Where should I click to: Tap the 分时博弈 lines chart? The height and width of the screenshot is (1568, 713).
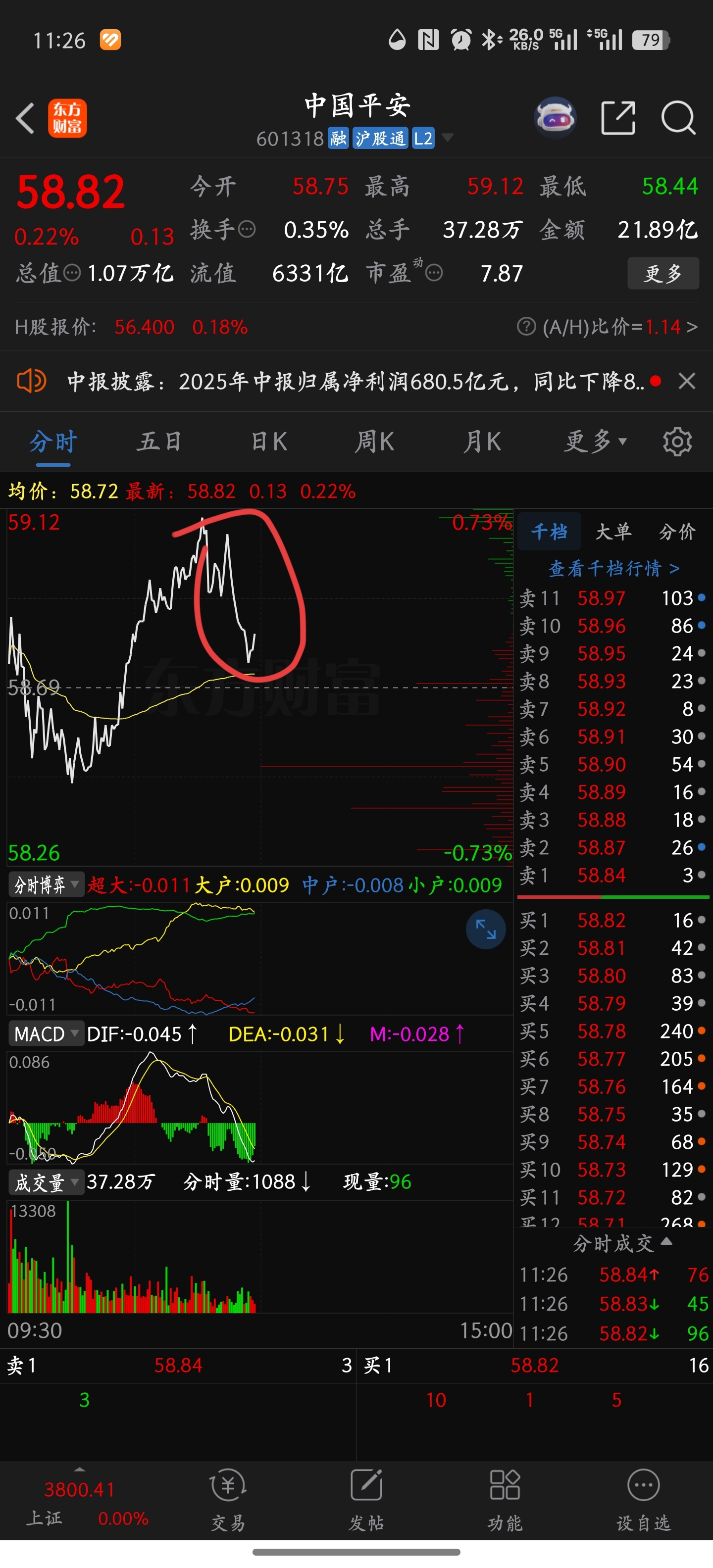pyautogui.click(x=260, y=959)
